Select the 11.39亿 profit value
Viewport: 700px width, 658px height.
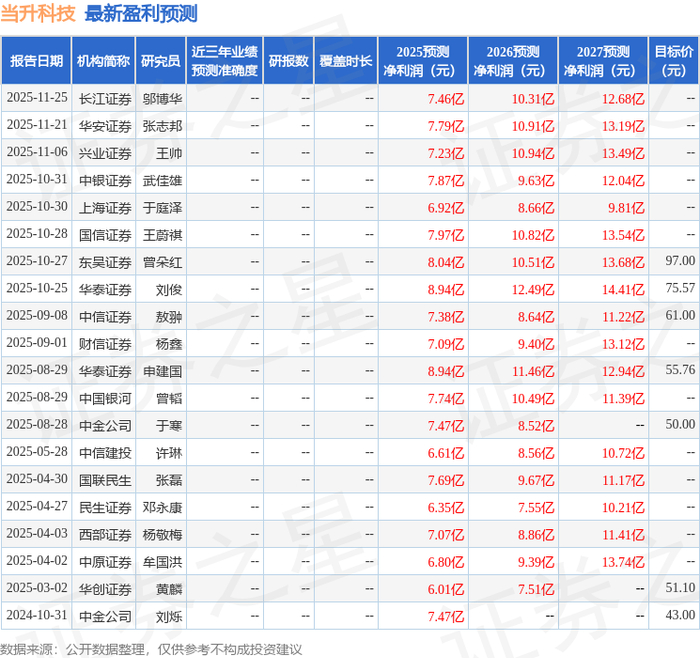pos(623,398)
